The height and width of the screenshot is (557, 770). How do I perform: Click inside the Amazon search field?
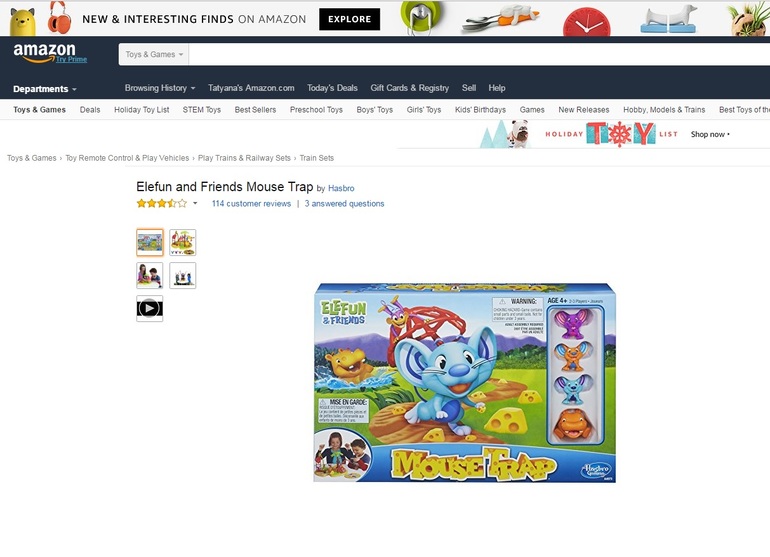tap(479, 55)
